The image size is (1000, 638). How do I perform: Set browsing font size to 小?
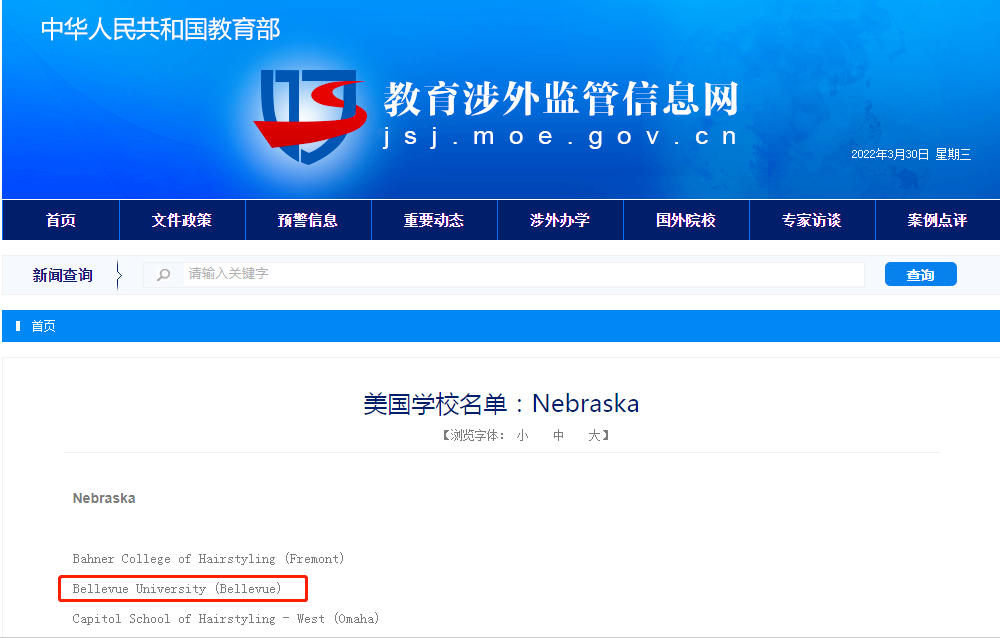click(522, 435)
